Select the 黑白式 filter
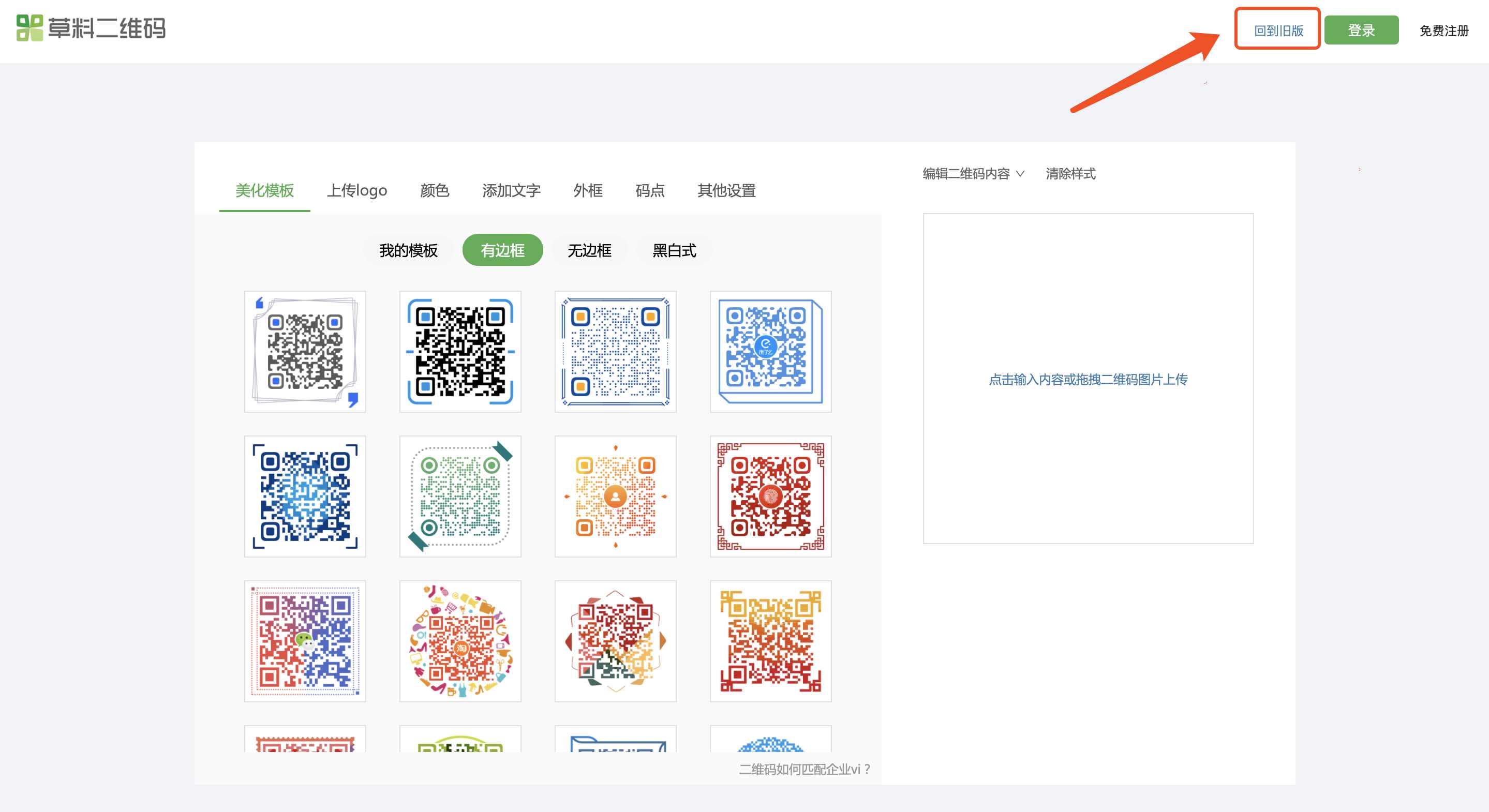The image size is (1489, 812). pos(674,250)
